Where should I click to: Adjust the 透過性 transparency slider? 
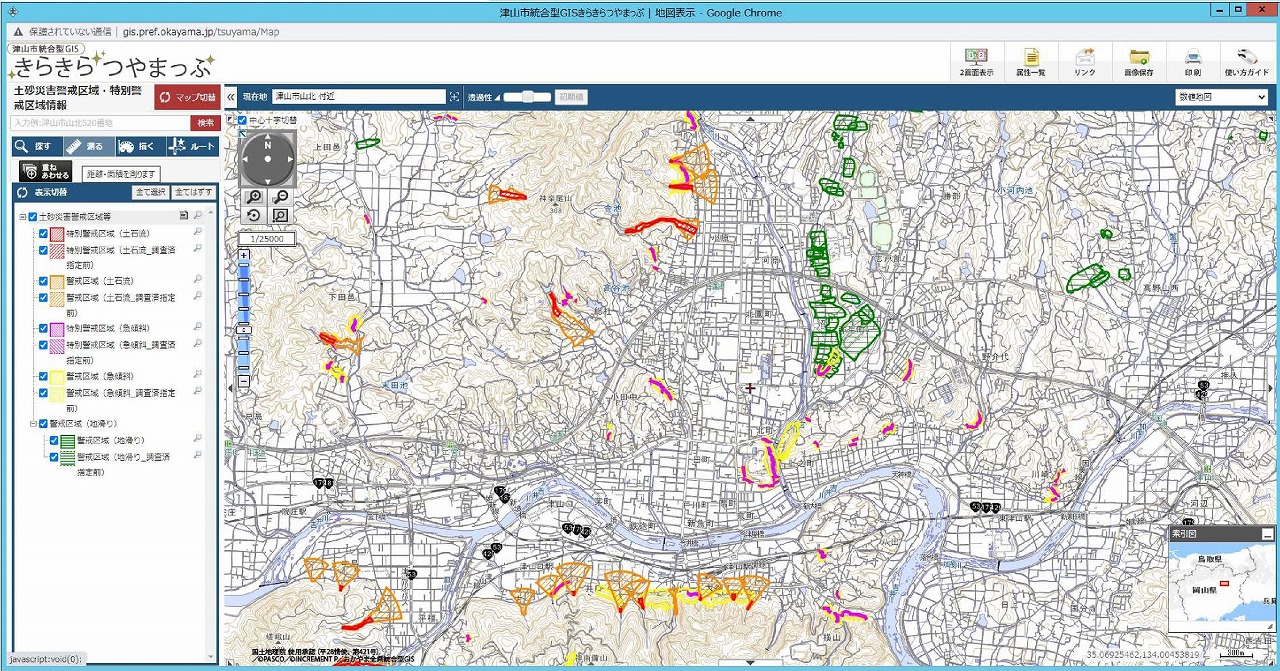527,97
